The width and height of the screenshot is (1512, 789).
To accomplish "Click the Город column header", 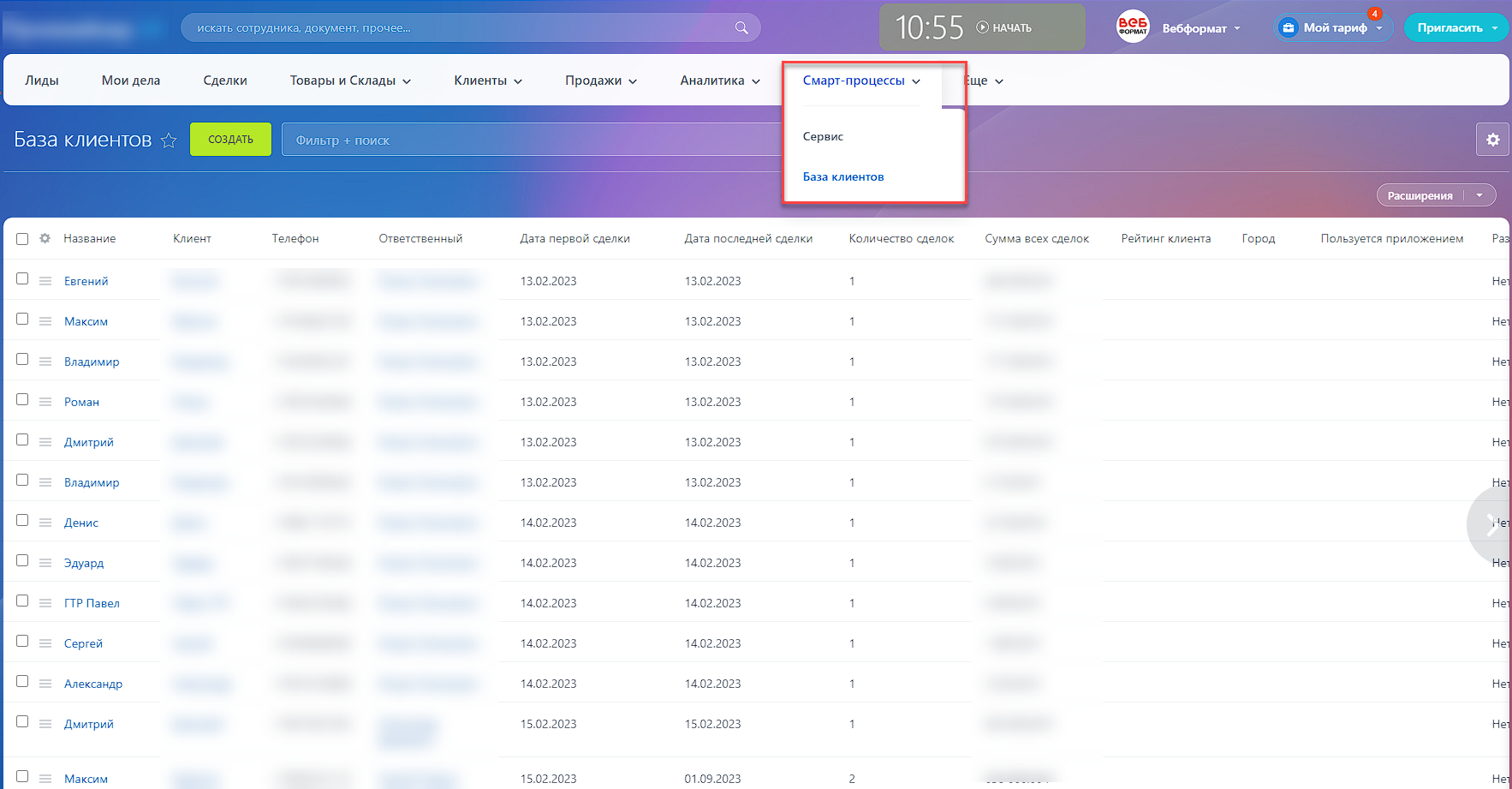I will 1259,238.
